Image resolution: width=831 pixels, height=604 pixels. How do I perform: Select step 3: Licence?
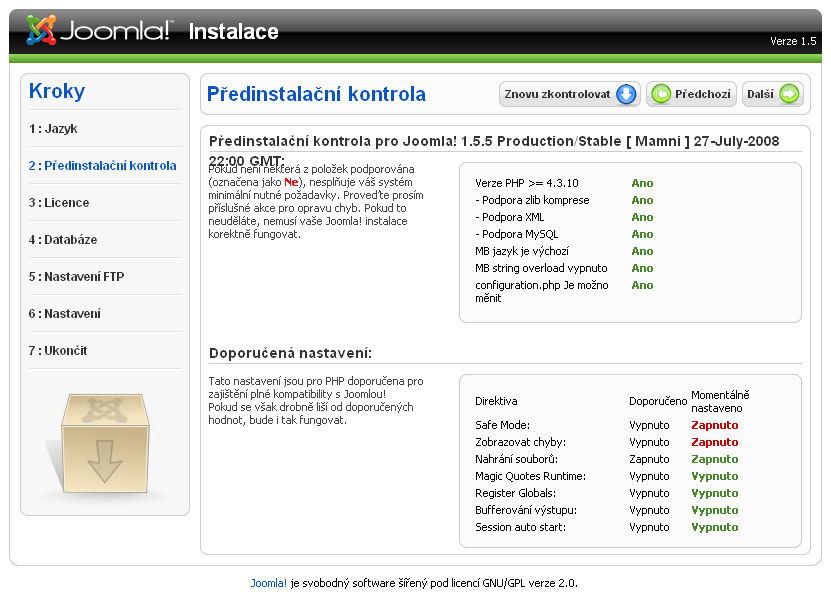coord(59,203)
